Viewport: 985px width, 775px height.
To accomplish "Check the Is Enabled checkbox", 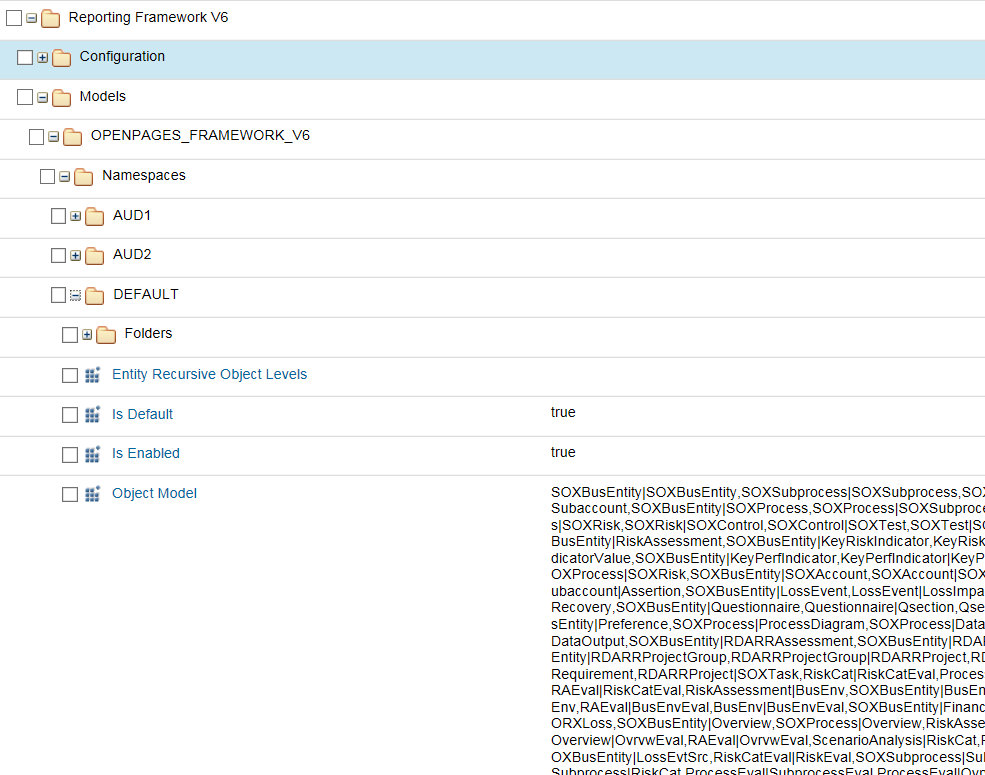I will point(70,455).
